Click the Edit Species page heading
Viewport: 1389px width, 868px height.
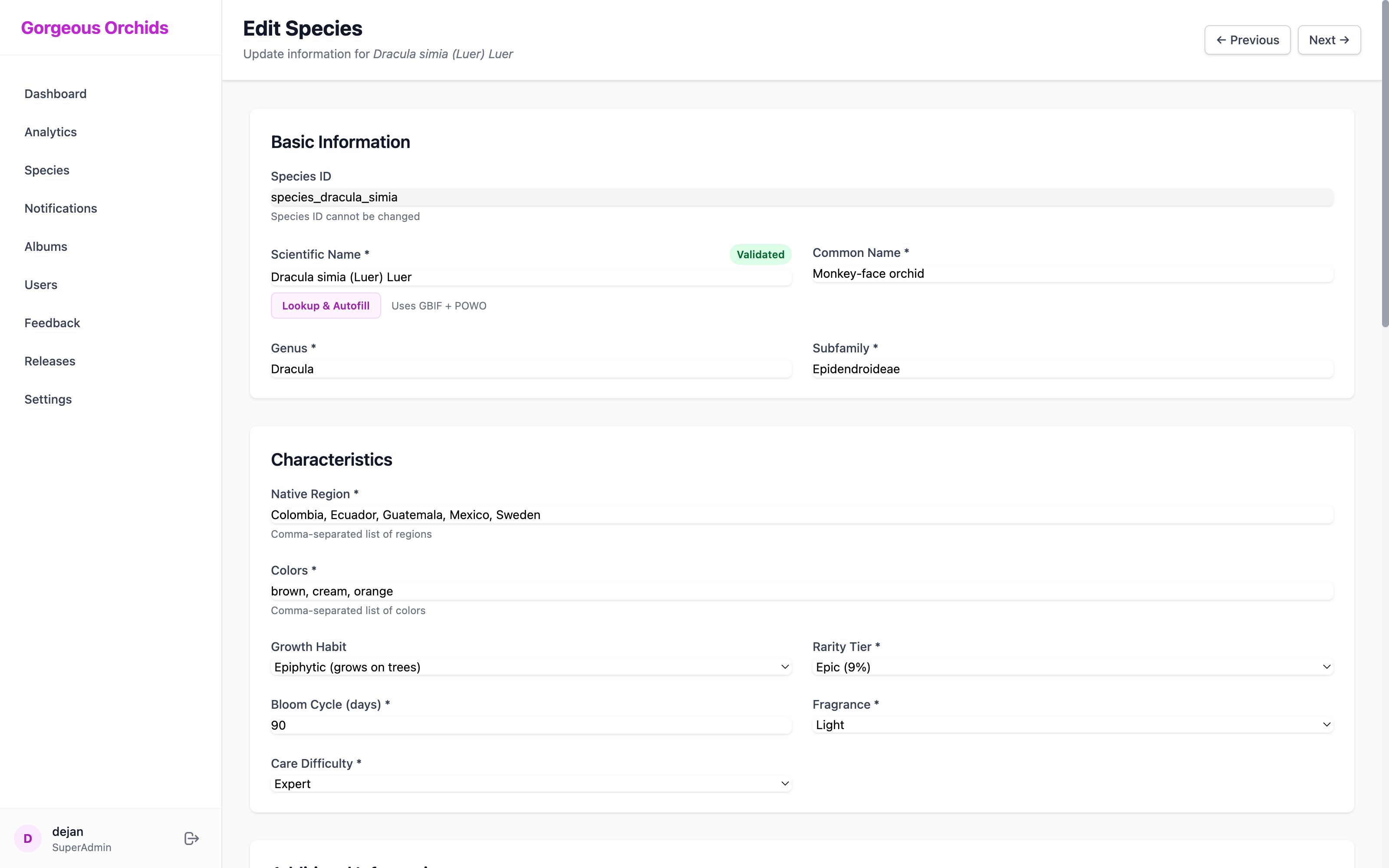(x=303, y=28)
